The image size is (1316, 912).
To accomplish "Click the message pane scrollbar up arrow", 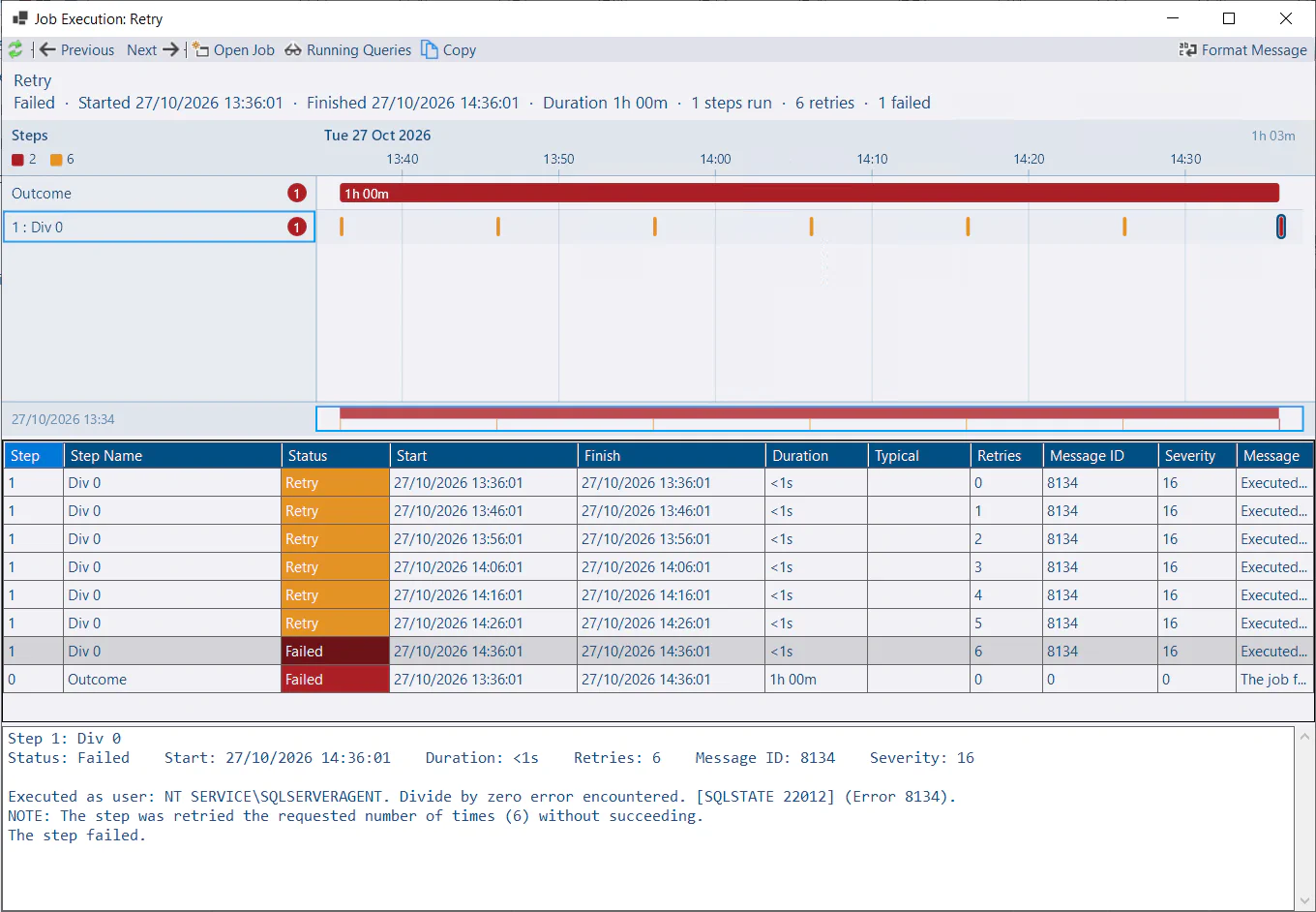I will (1304, 737).
